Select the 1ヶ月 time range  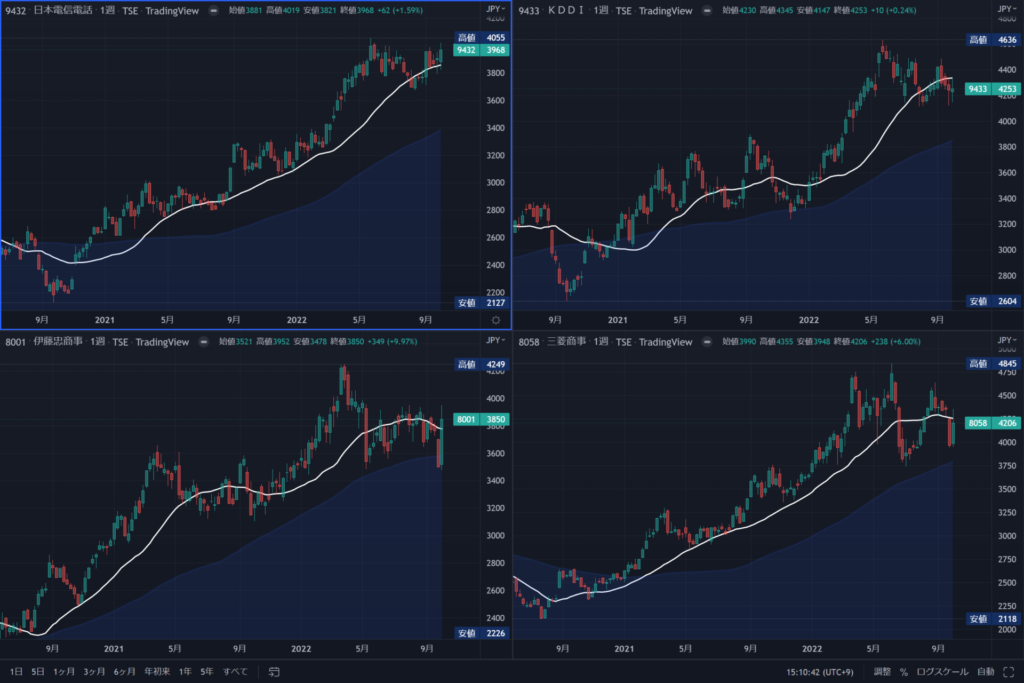click(x=64, y=672)
